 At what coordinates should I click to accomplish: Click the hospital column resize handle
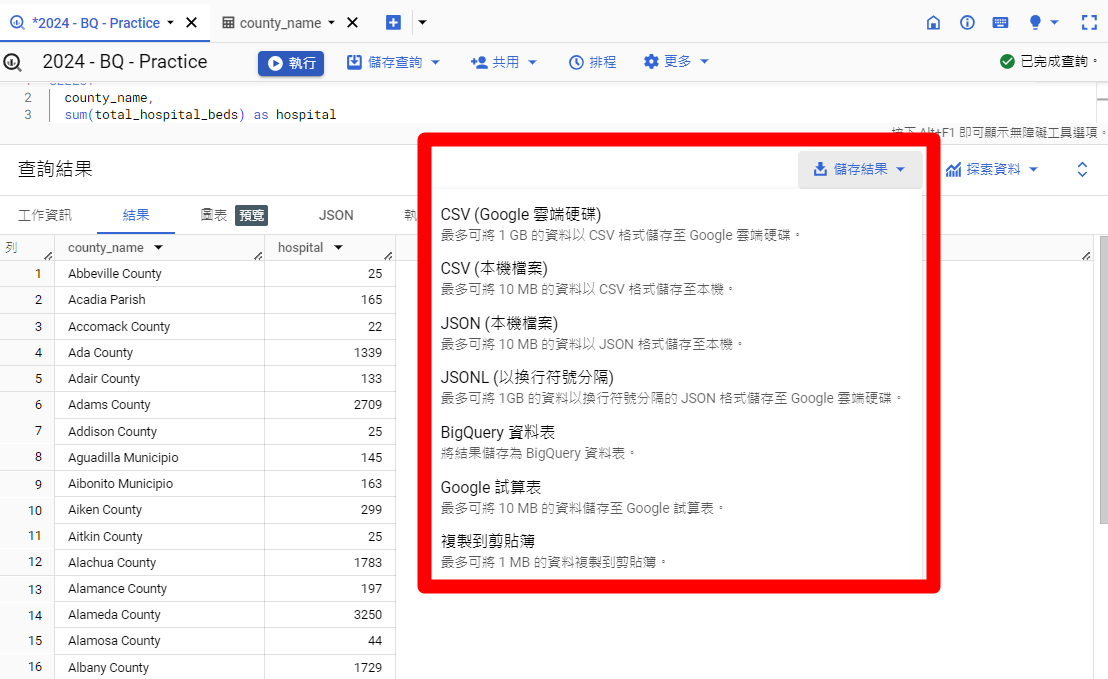[x=388, y=255]
